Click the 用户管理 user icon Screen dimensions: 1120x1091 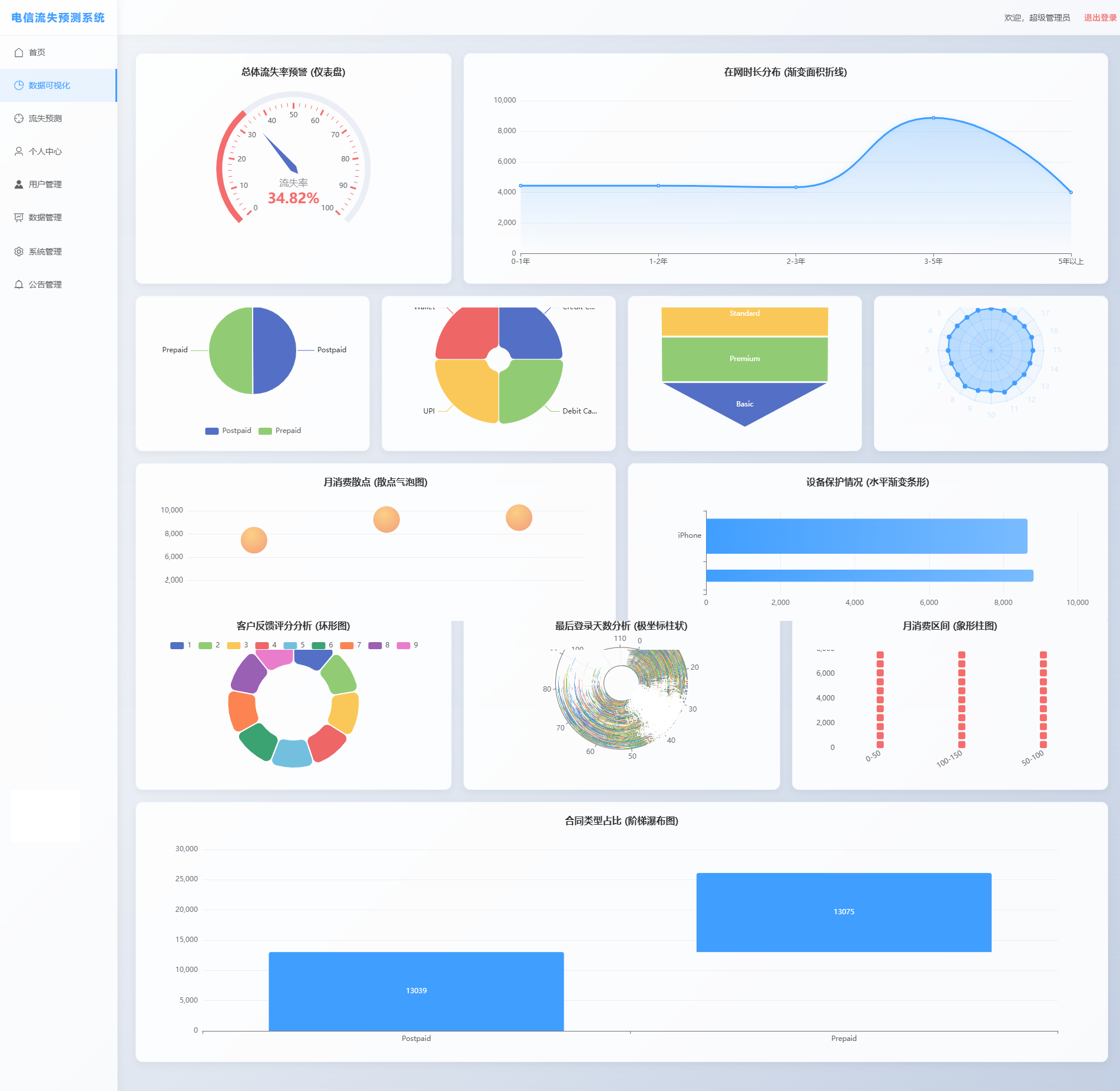pyautogui.click(x=19, y=184)
